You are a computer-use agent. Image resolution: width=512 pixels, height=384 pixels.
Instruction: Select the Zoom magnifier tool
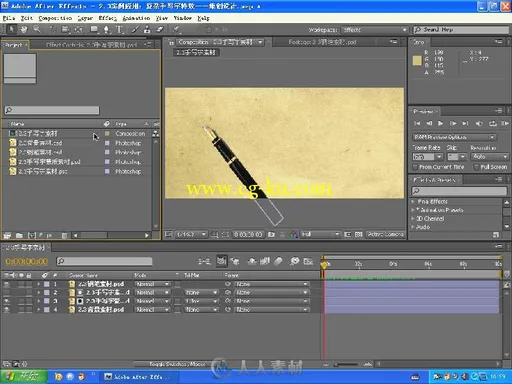click(37, 30)
